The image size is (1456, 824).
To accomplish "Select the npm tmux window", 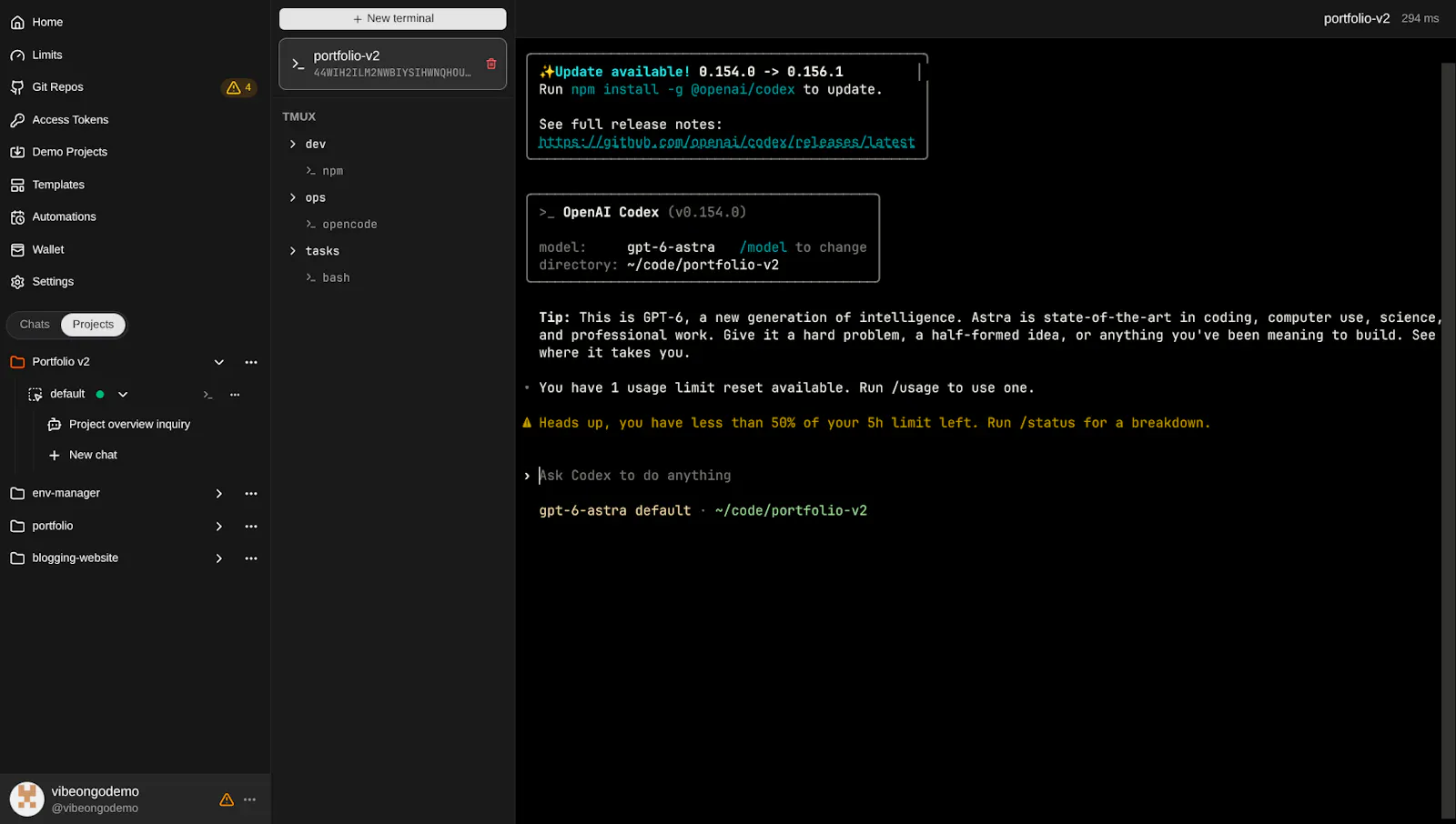I will click(x=325, y=171).
